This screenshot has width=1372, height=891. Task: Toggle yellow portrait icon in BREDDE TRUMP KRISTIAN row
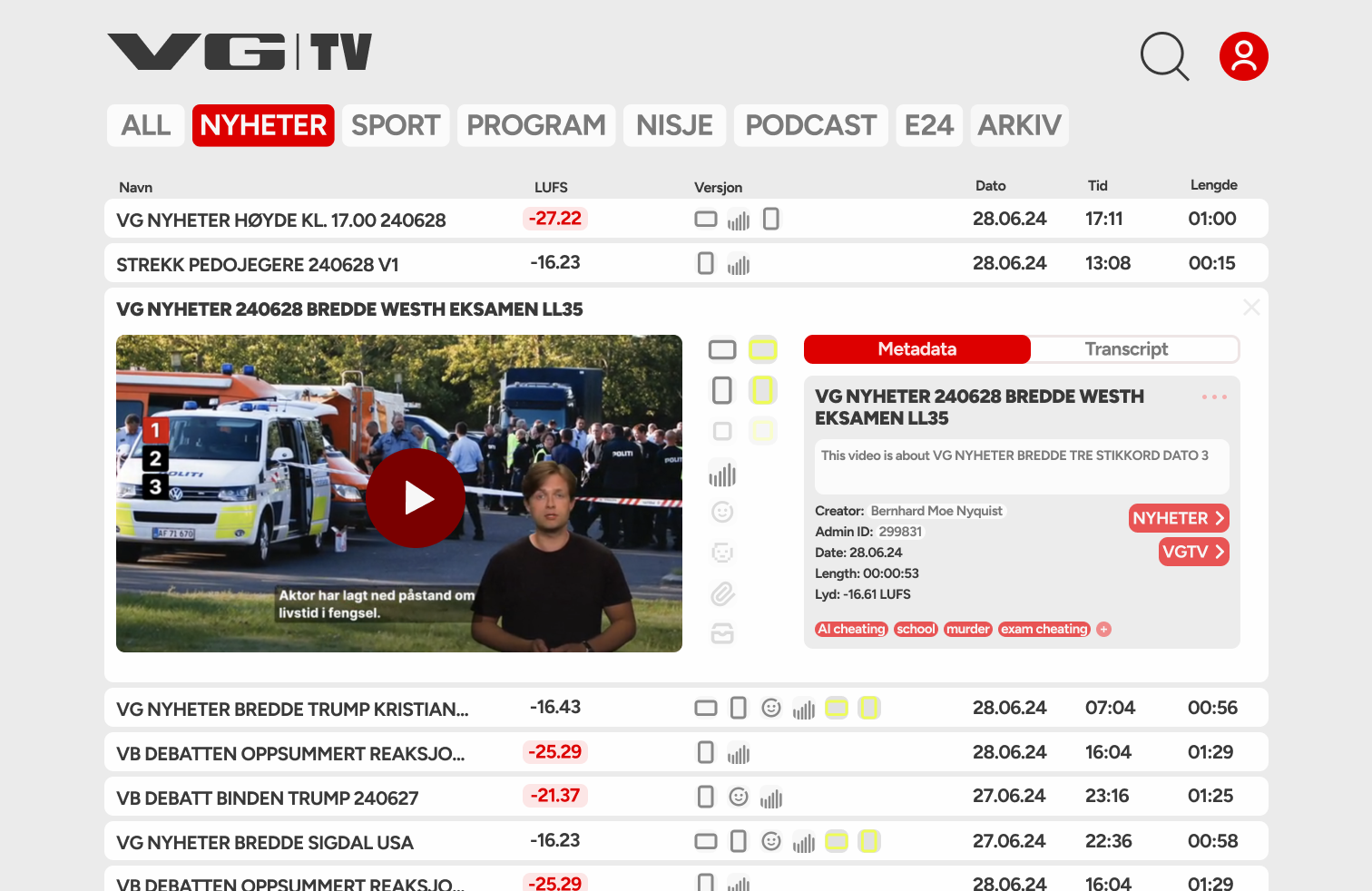pyautogui.click(x=869, y=708)
